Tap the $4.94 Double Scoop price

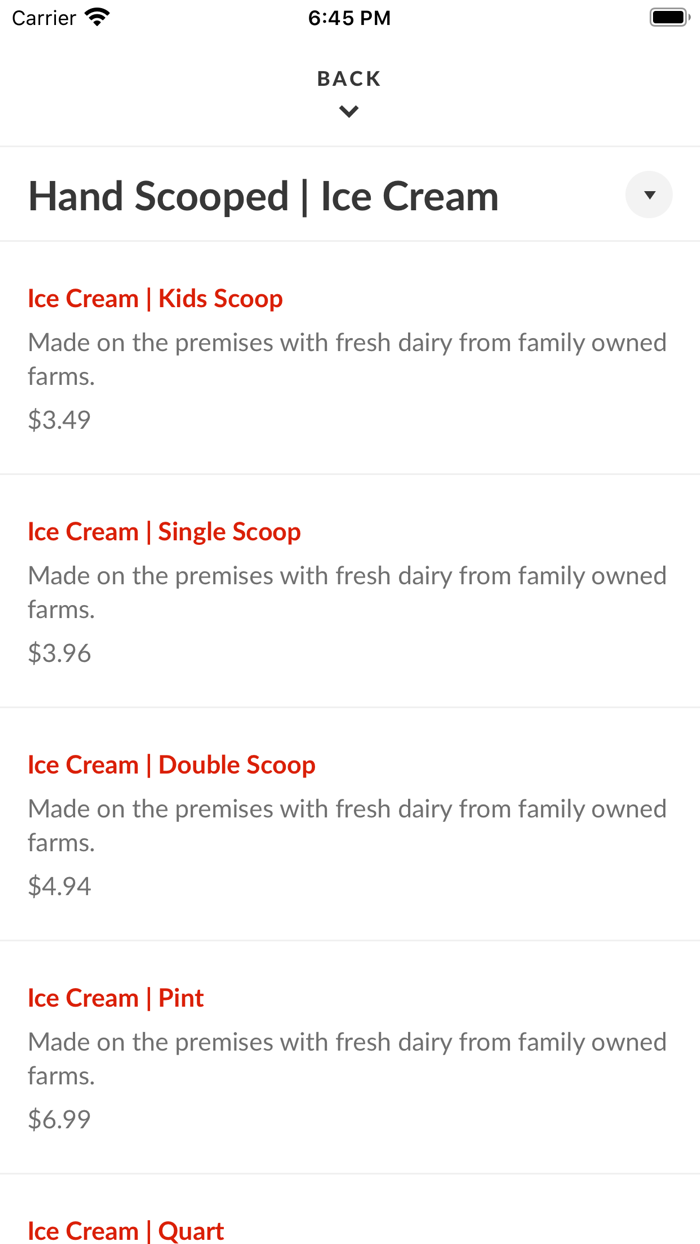point(59,885)
